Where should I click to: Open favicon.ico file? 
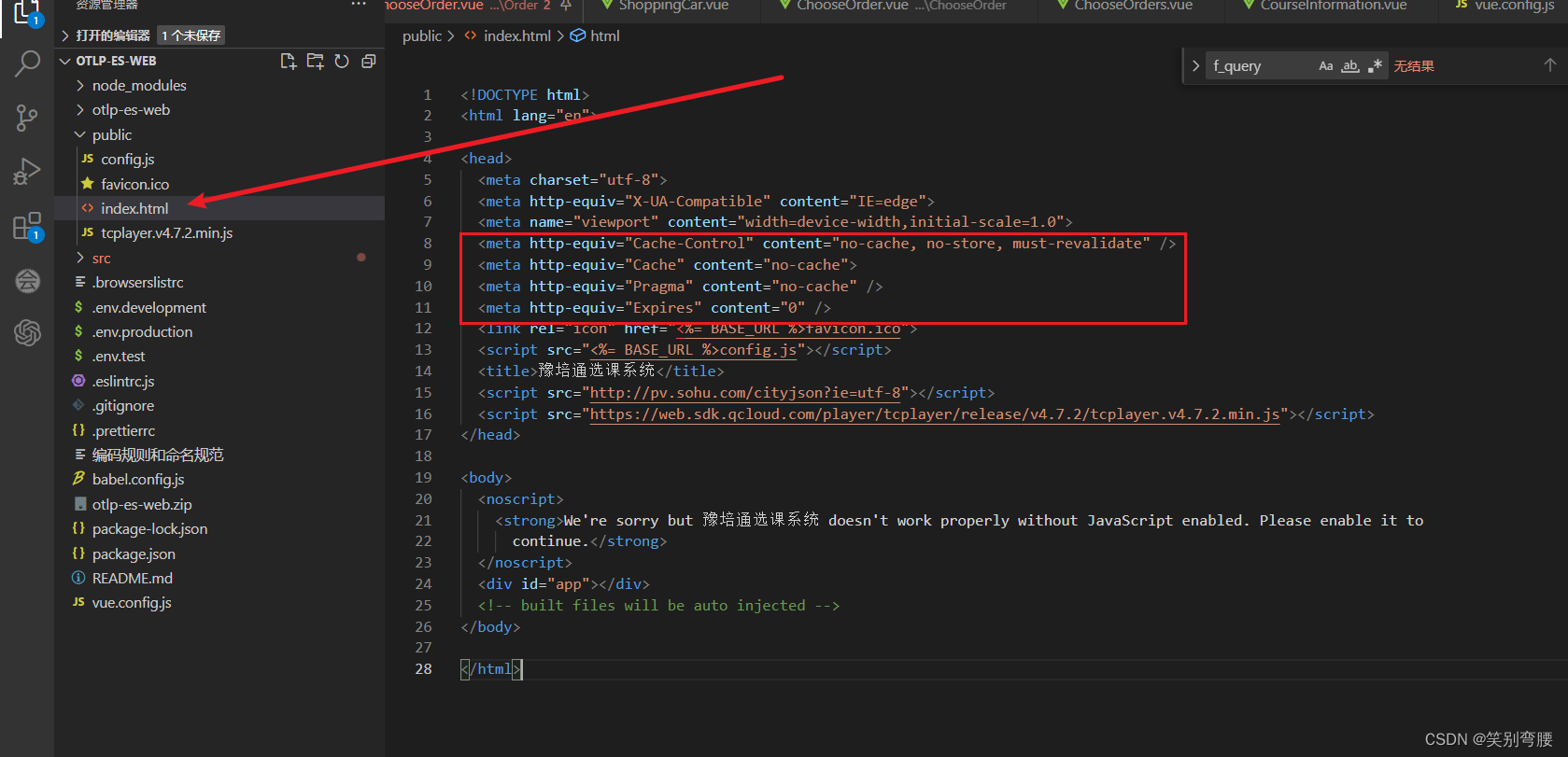pos(219,184)
